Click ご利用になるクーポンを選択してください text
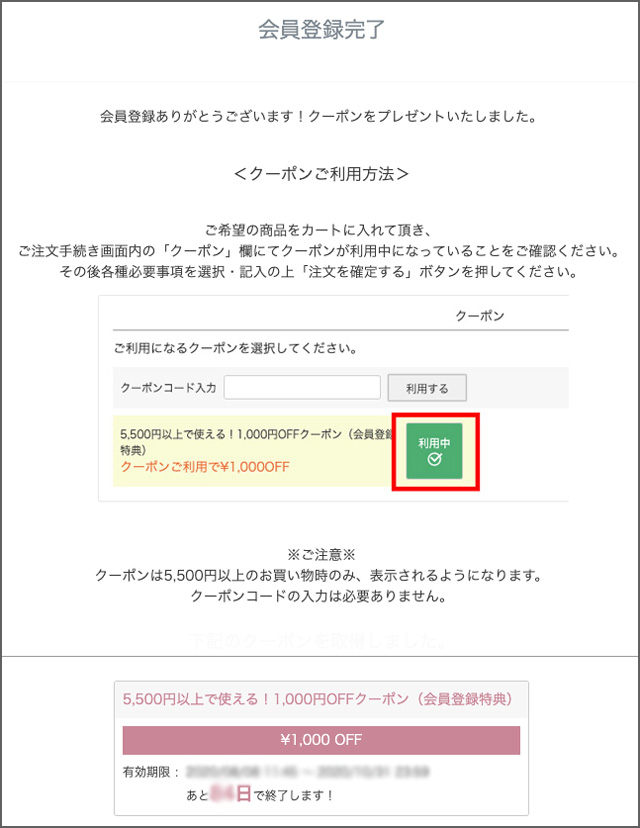 [x=236, y=348]
